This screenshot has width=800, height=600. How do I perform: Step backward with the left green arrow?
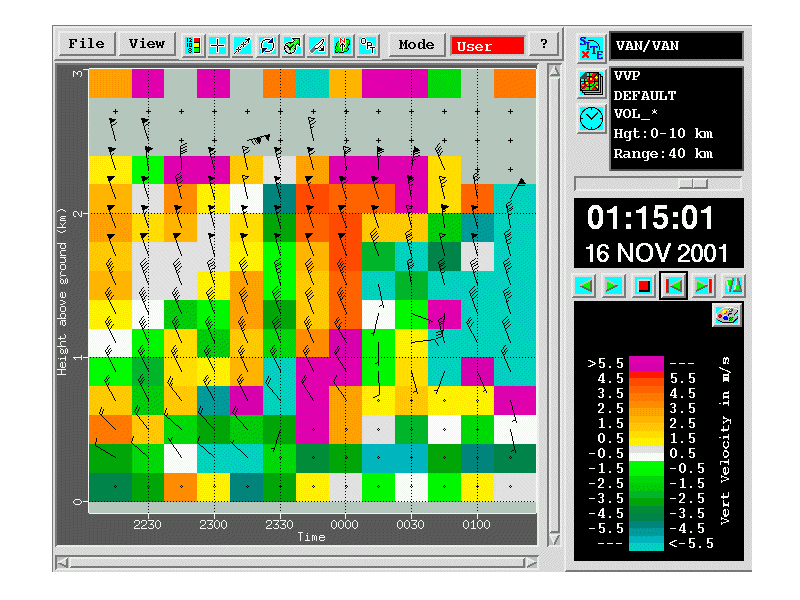click(585, 286)
